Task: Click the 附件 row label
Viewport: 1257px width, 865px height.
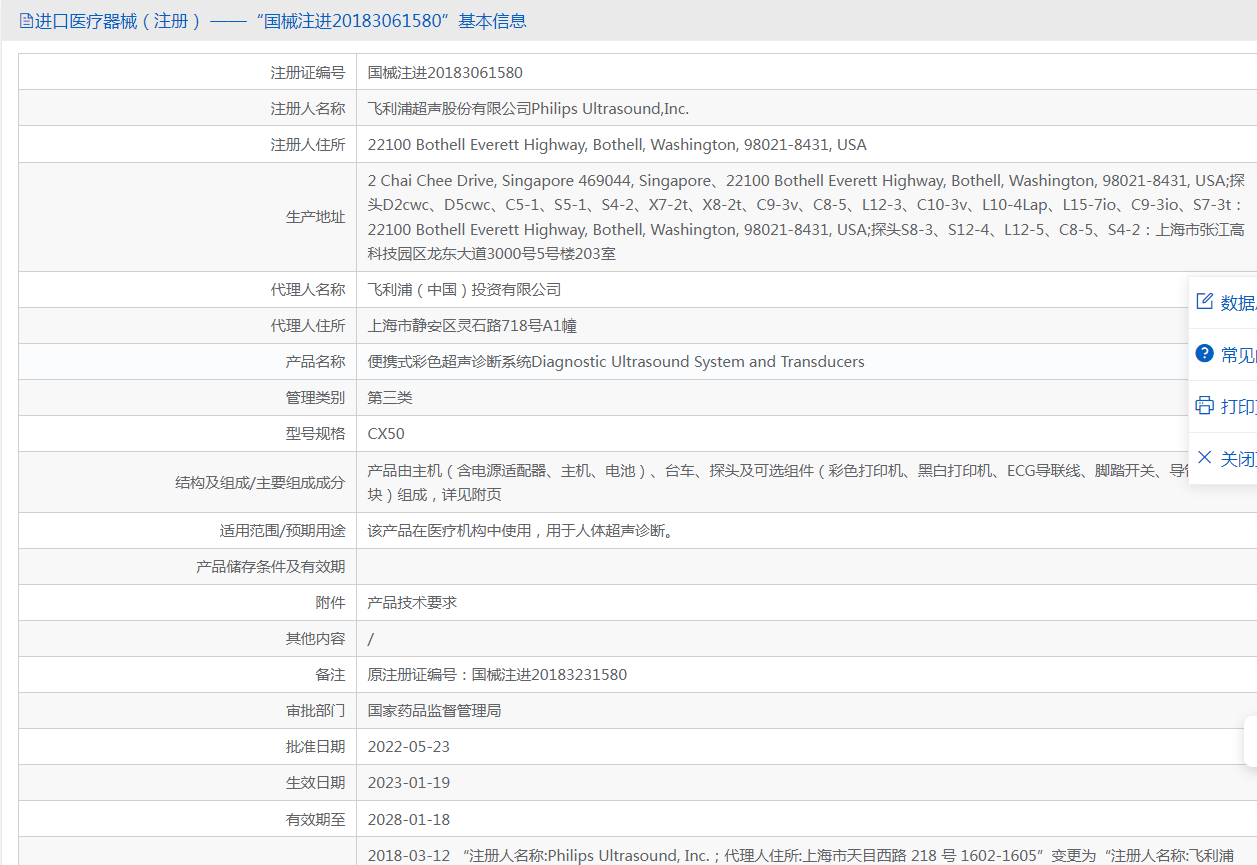Action: click(330, 603)
